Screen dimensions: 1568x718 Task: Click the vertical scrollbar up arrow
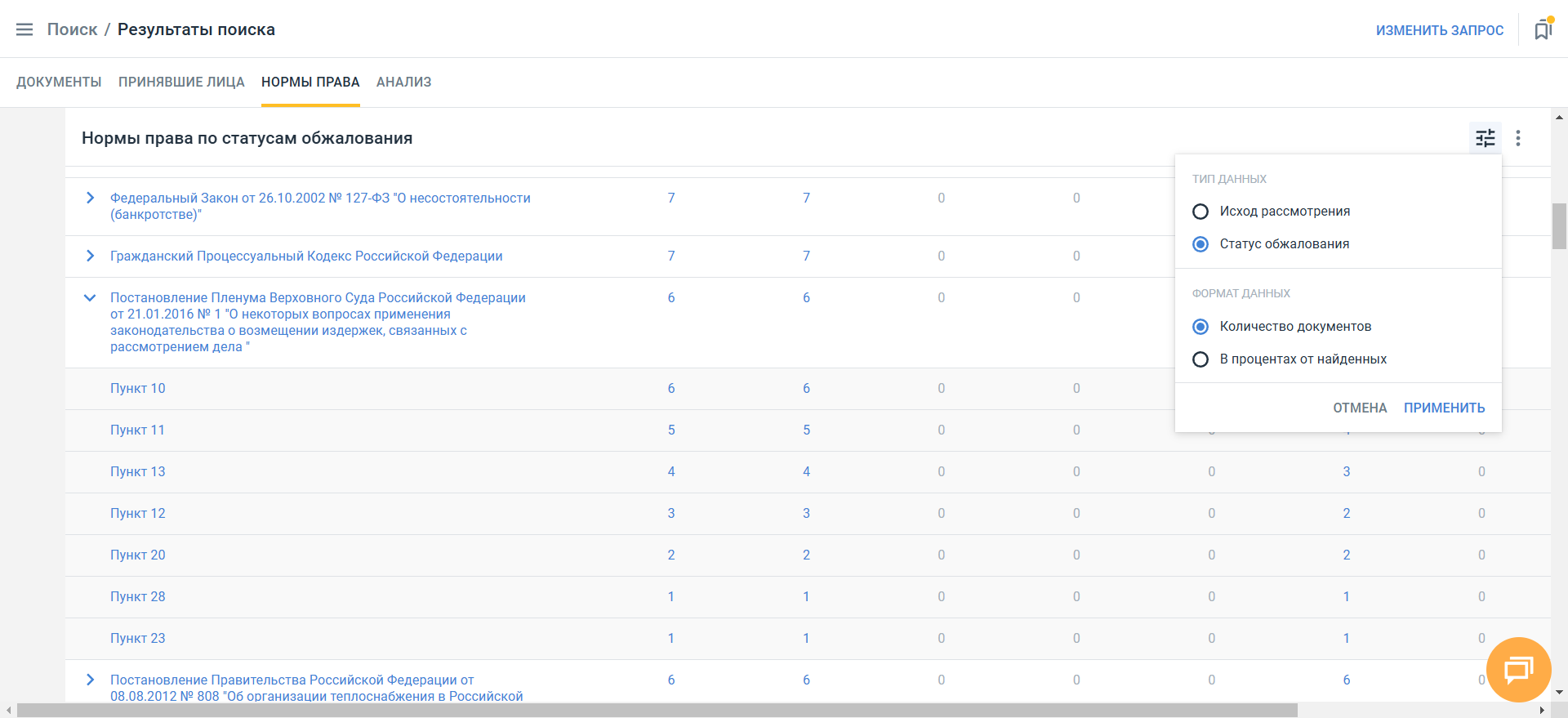pos(1559,118)
